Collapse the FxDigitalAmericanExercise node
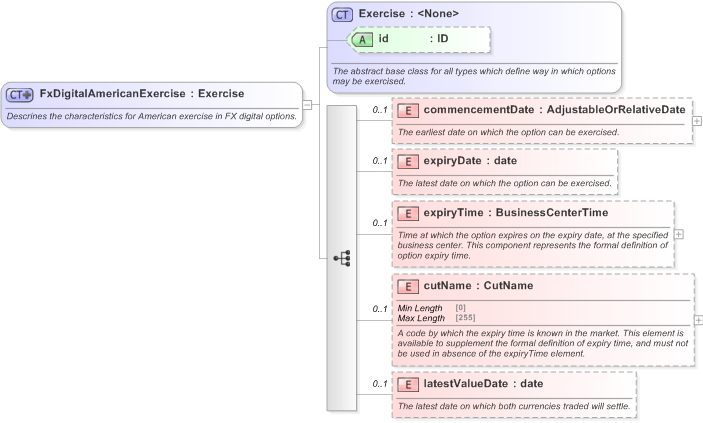The width and height of the screenshot is (703, 423). point(307,105)
